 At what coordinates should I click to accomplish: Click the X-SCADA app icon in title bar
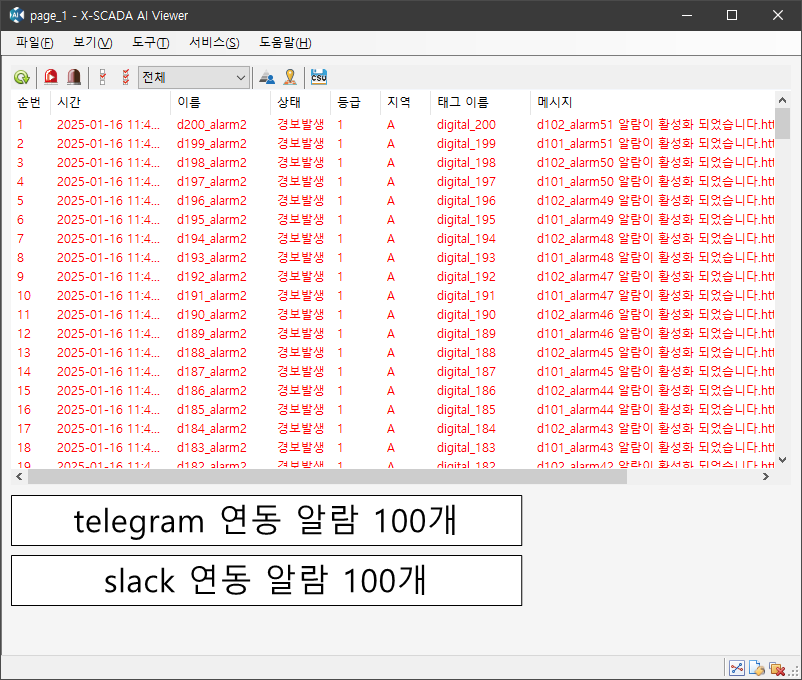pyautogui.click(x=16, y=15)
